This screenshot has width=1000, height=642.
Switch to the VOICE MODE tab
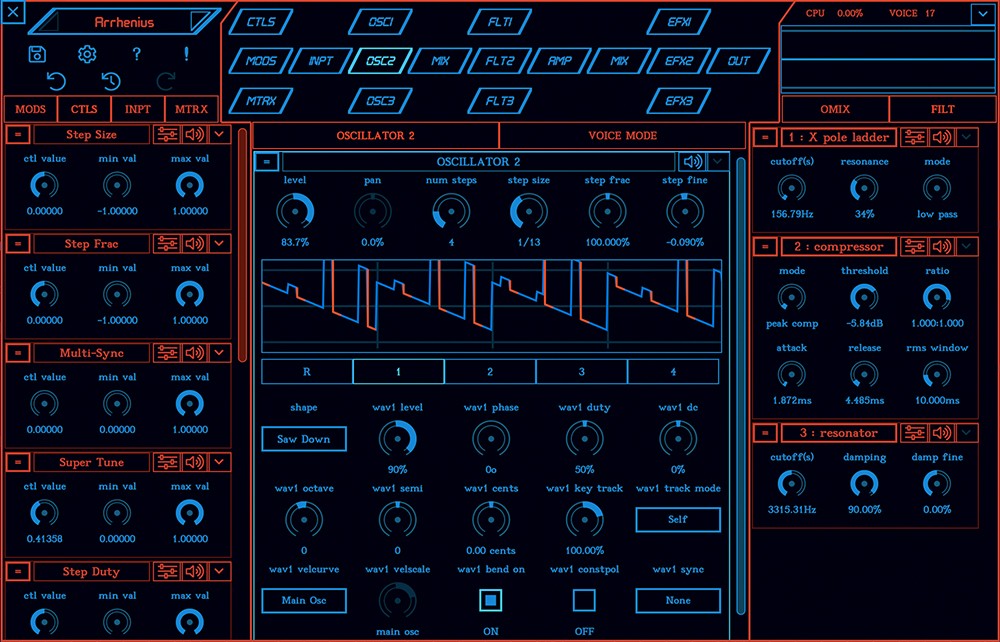tap(623, 136)
